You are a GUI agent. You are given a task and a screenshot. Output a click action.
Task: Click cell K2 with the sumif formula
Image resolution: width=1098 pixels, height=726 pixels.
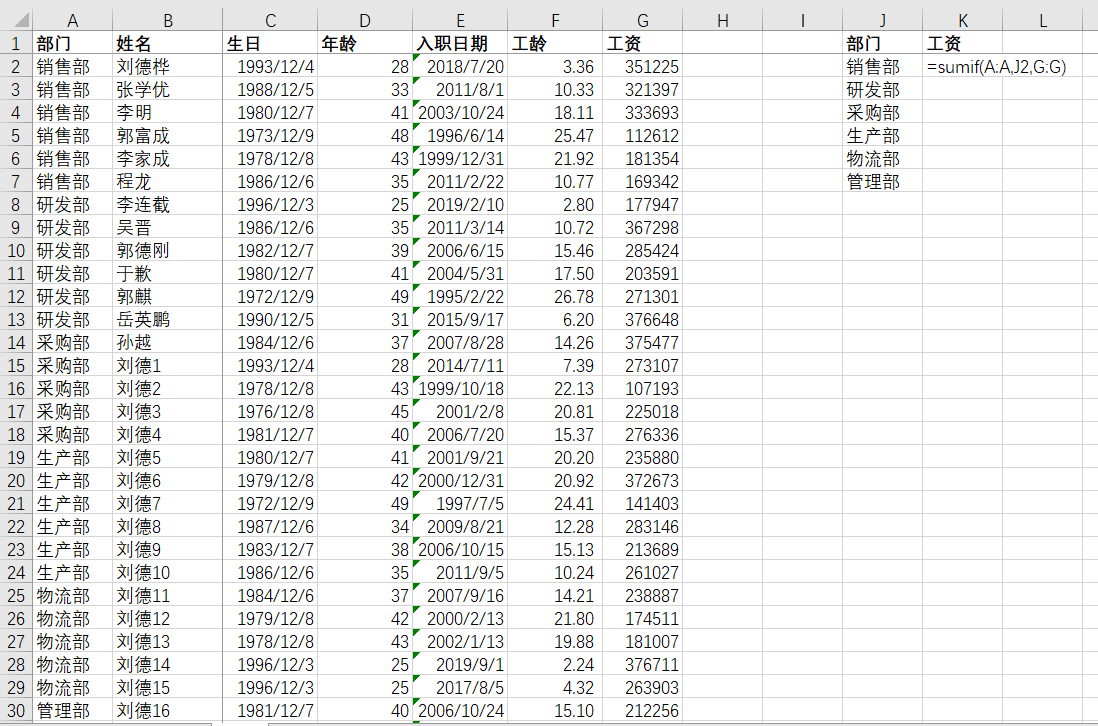[x=996, y=67]
